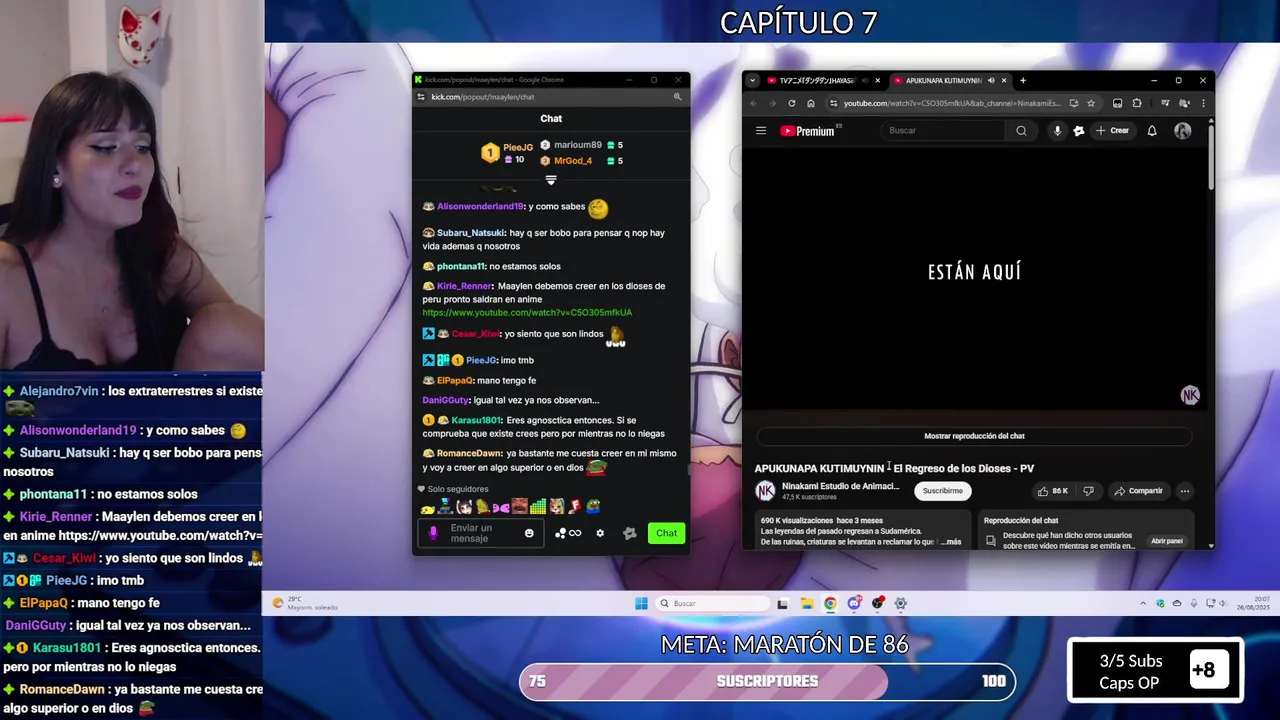Image resolution: width=1280 pixels, height=720 pixels.
Task: Insert the Pepe frog emote
Action: coord(593,506)
